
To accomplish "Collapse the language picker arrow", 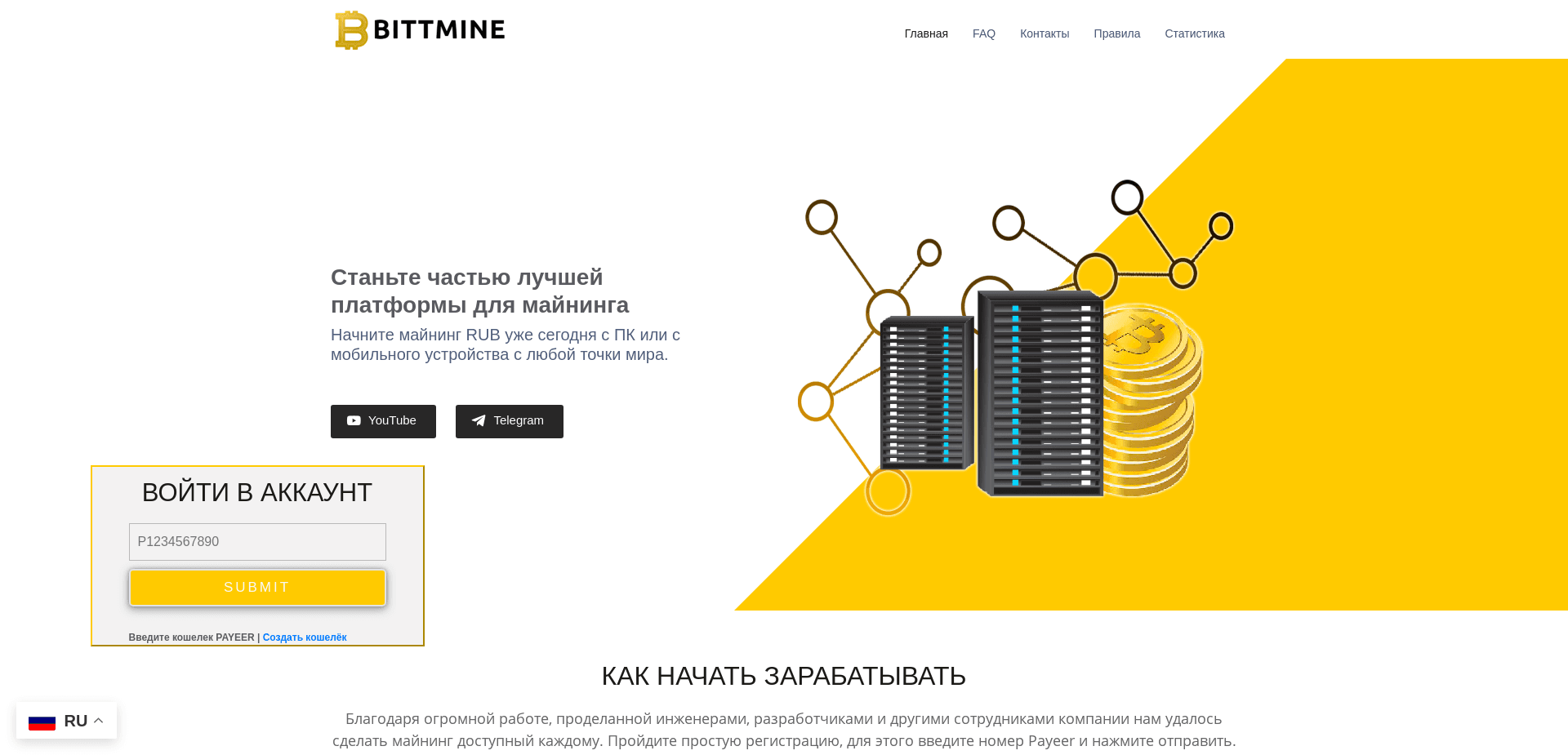I will 99,720.
